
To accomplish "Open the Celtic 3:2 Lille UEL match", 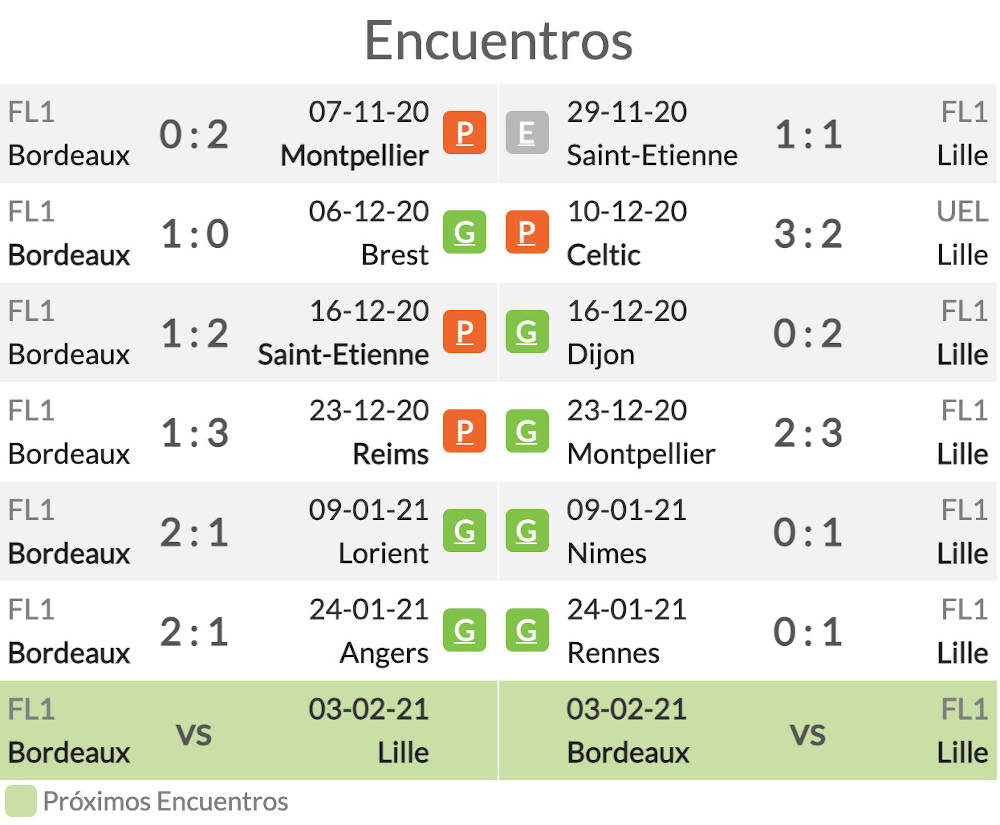I will [747, 233].
